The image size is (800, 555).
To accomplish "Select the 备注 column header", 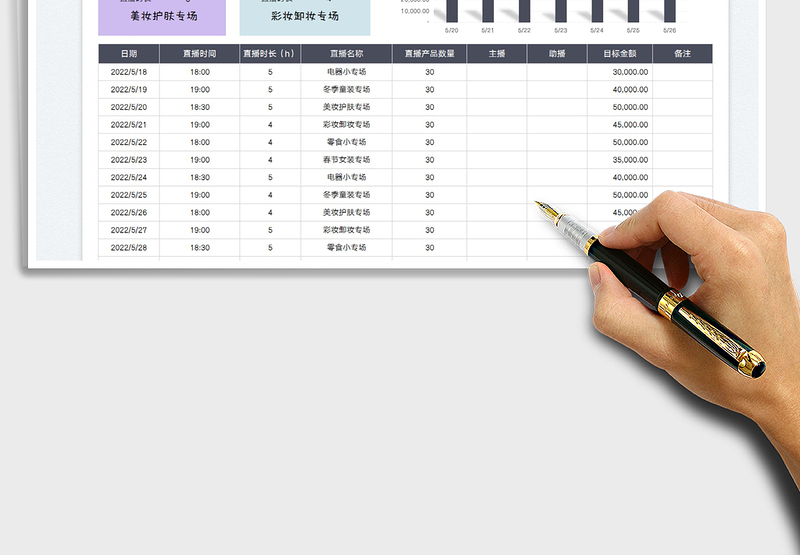I will tap(682, 54).
